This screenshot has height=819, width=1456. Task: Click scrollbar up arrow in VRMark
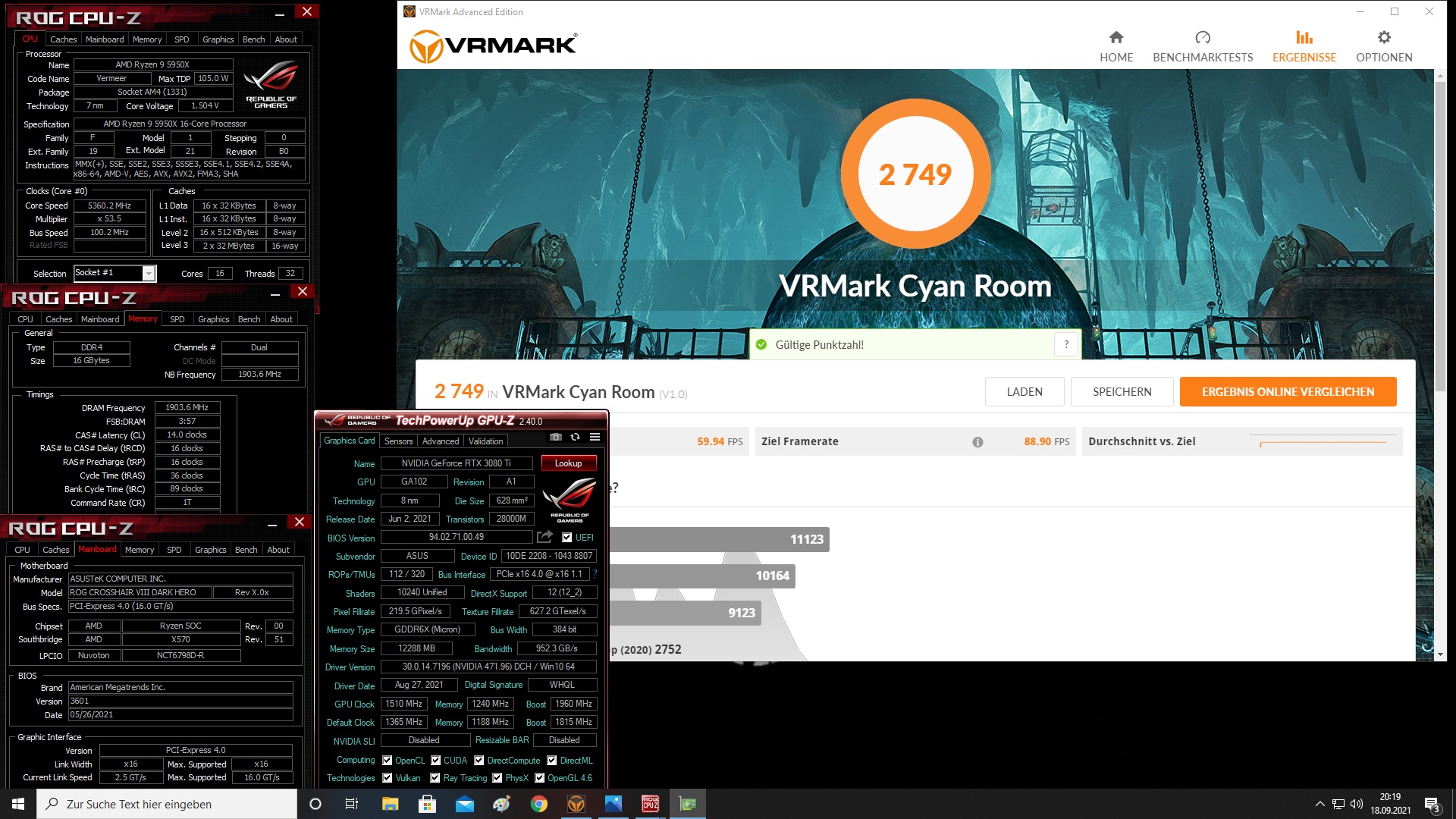pyautogui.click(x=1440, y=75)
